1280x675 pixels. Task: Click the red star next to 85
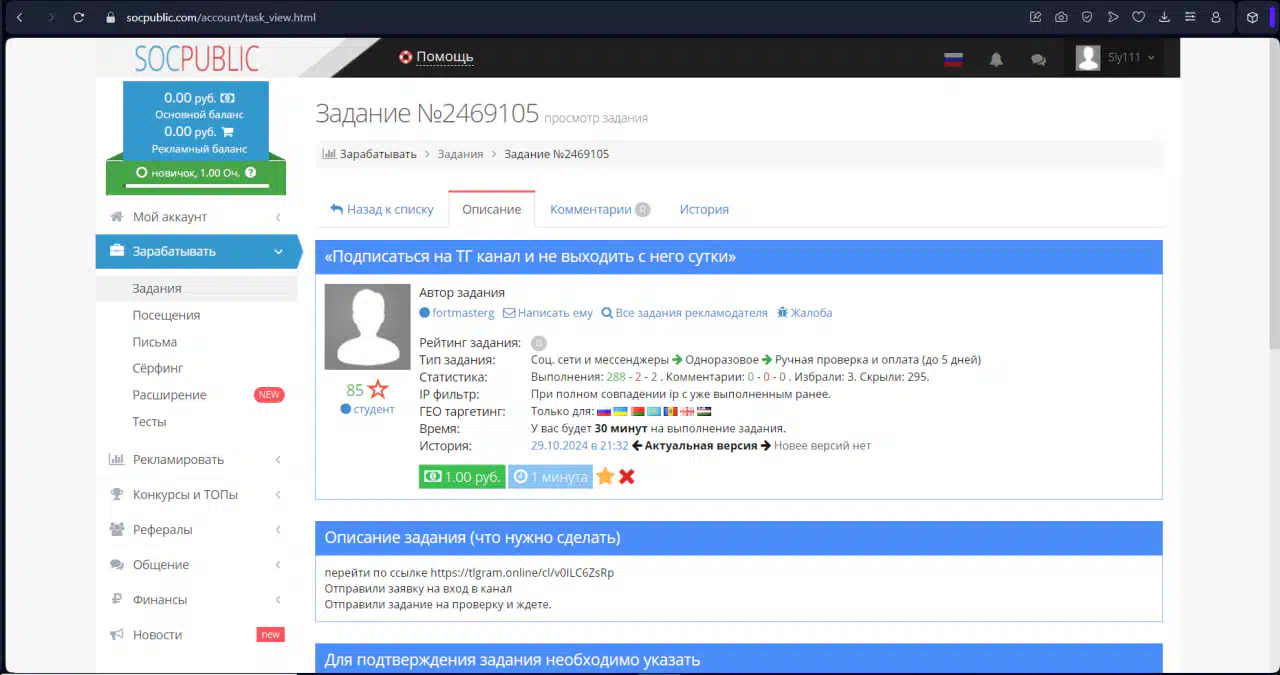coord(377,390)
